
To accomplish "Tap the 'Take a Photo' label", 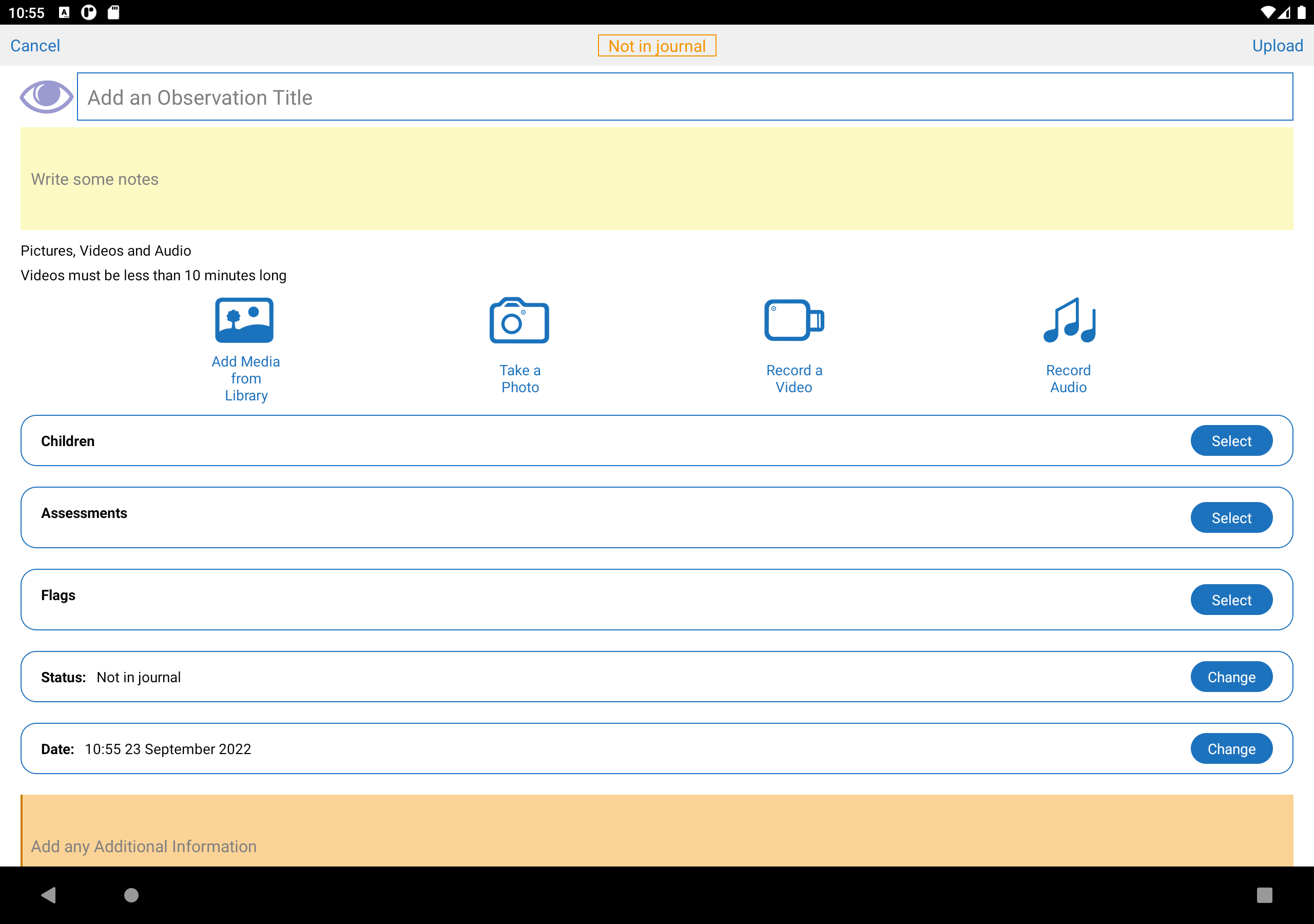I will 520,378.
